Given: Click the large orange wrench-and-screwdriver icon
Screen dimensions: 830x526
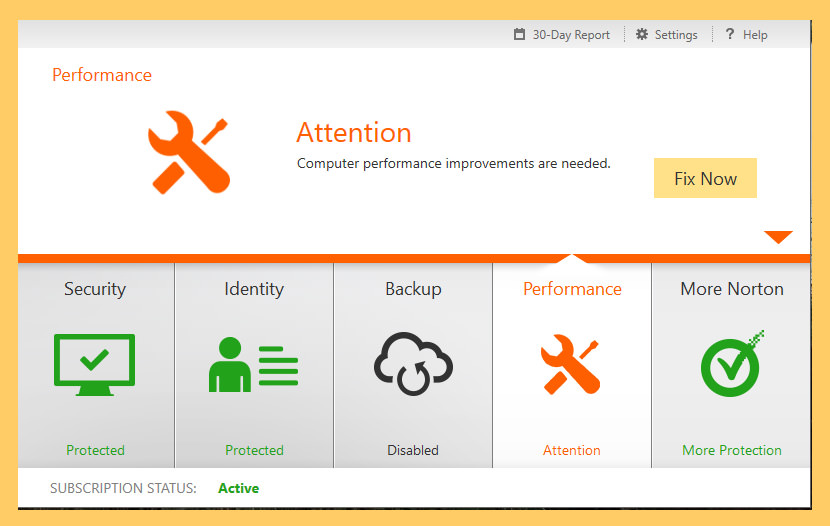Looking at the screenshot, I should click(188, 152).
